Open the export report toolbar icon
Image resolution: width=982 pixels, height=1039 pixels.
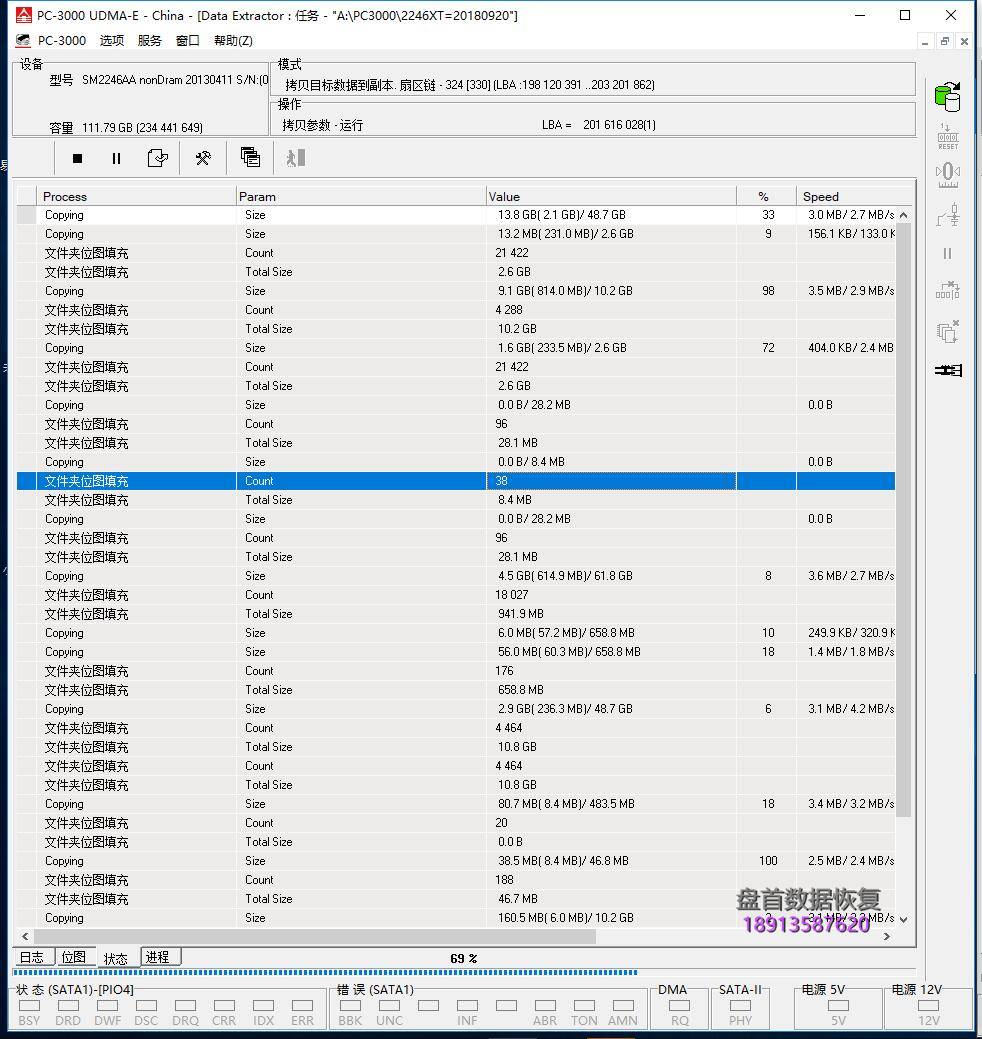click(x=158, y=157)
